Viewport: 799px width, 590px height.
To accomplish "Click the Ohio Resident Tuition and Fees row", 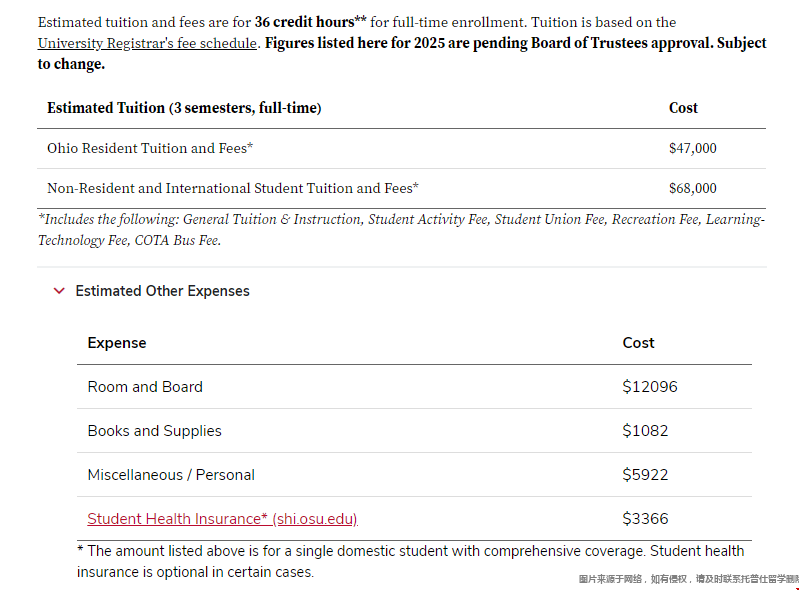I will pos(402,148).
